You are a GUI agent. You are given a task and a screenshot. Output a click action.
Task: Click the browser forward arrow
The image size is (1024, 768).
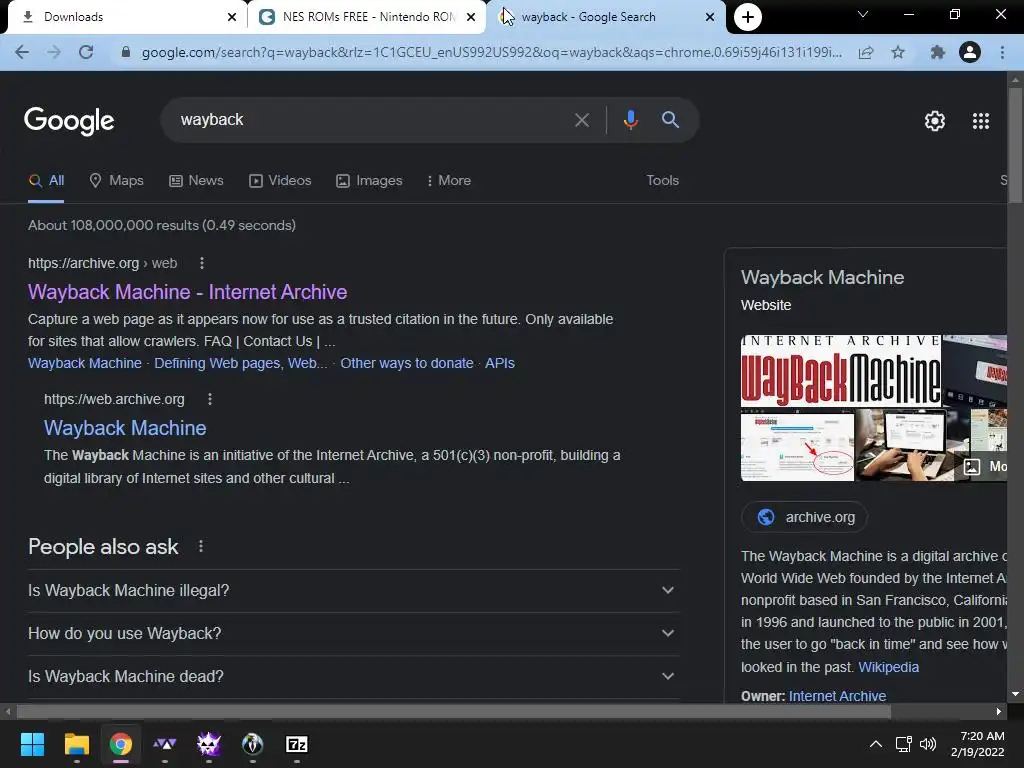click(54, 52)
